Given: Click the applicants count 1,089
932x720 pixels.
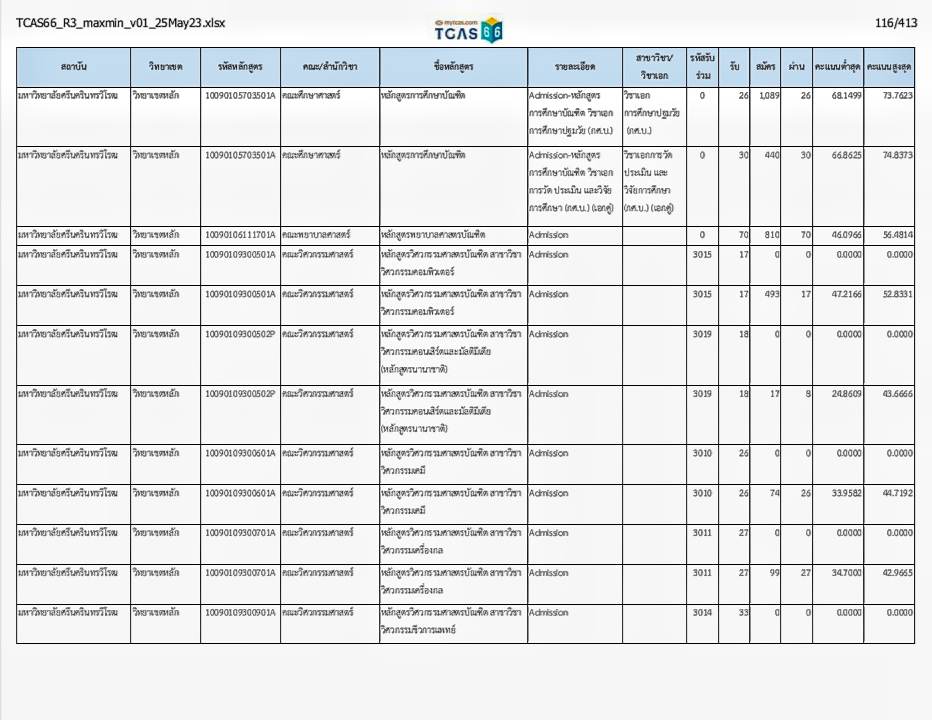Looking at the screenshot, I should click(x=768, y=95).
